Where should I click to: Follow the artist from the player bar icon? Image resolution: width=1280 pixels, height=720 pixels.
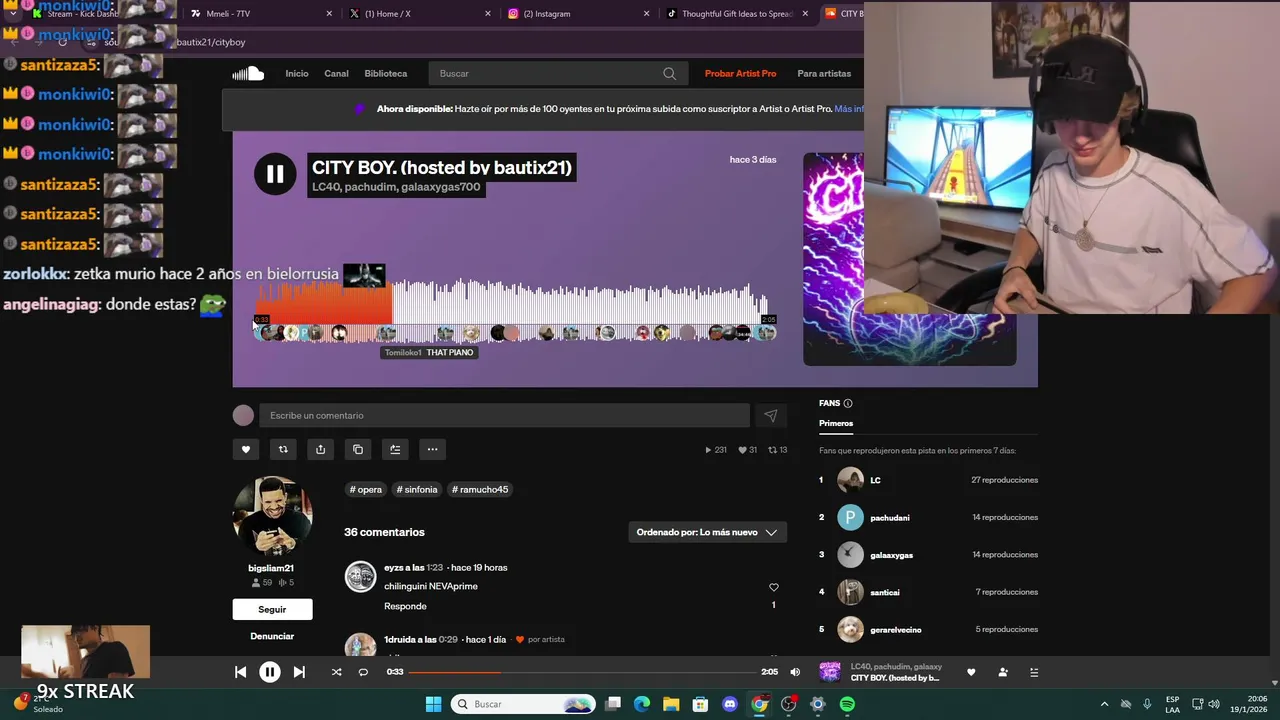1003,672
